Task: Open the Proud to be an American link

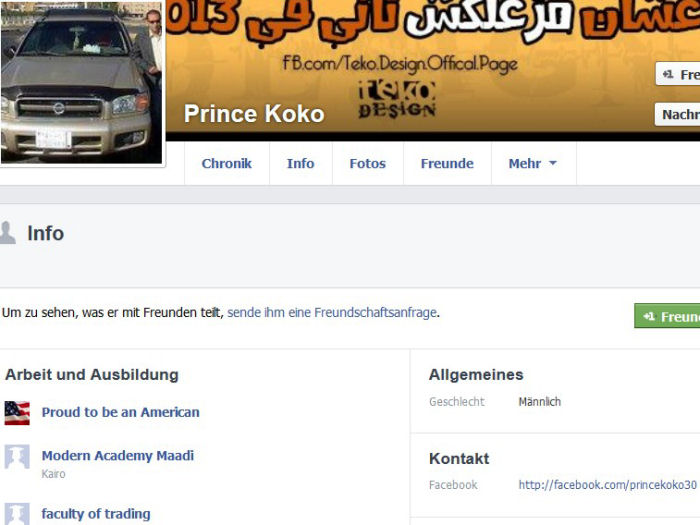Action: (x=121, y=412)
